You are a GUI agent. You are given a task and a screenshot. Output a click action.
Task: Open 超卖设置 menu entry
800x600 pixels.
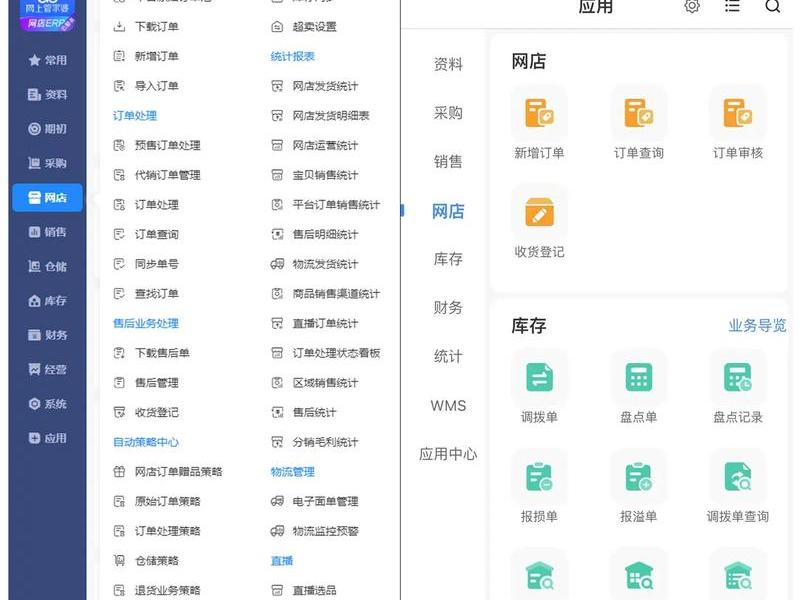[x=304, y=27]
